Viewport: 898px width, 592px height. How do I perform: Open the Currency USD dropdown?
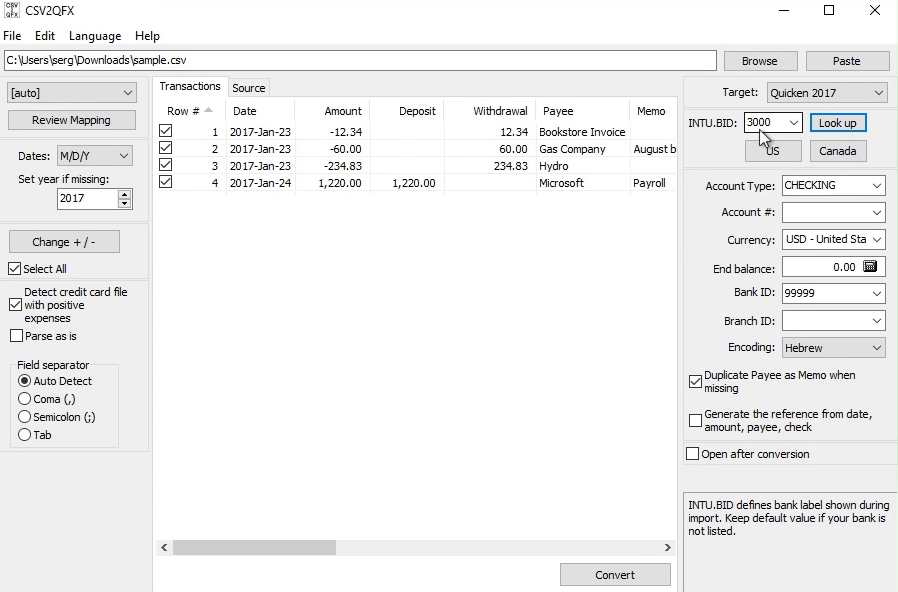[833, 239]
